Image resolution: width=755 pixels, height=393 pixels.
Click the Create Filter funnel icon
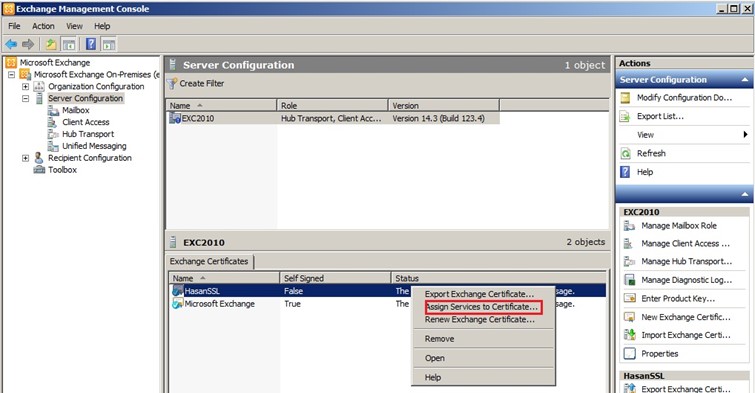(x=172, y=84)
